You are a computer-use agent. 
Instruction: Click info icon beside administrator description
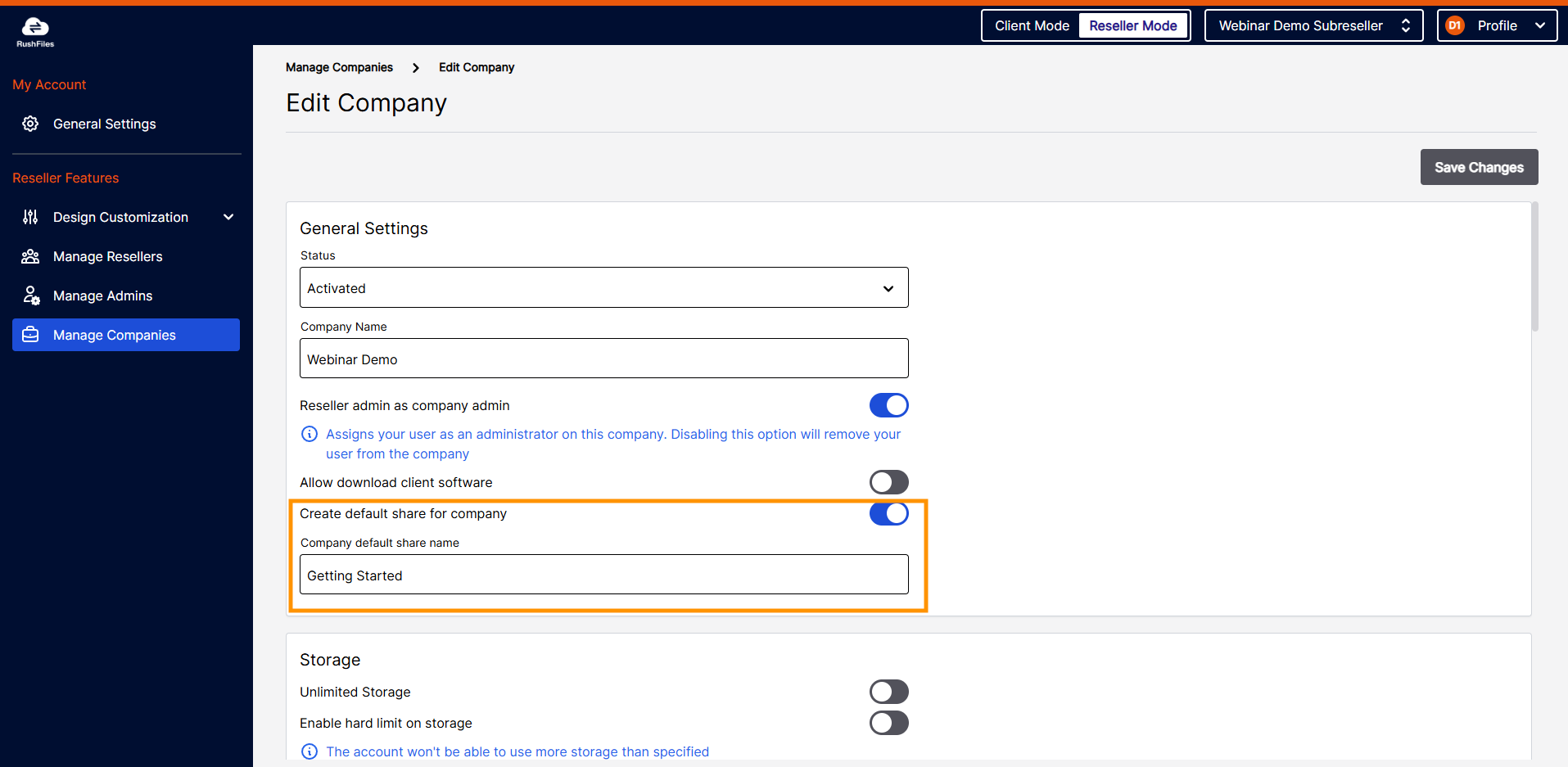tap(310, 434)
